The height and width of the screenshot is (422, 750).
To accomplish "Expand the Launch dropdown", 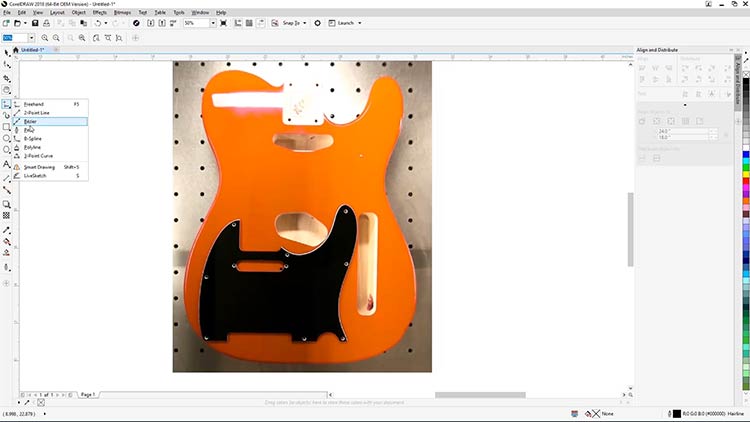I will tap(360, 23).
